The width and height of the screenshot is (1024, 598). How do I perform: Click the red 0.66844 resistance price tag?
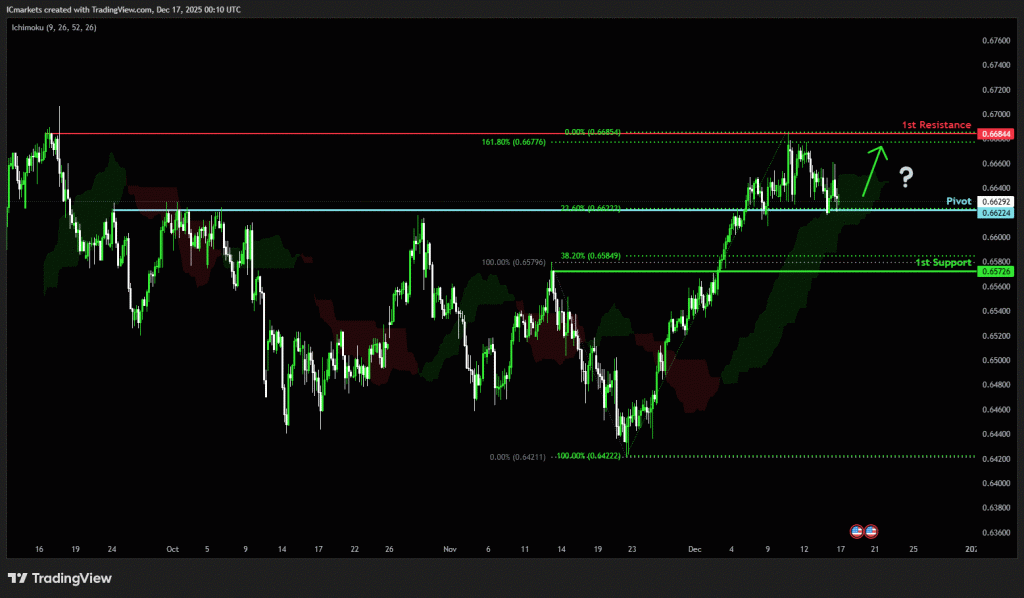(997, 134)
